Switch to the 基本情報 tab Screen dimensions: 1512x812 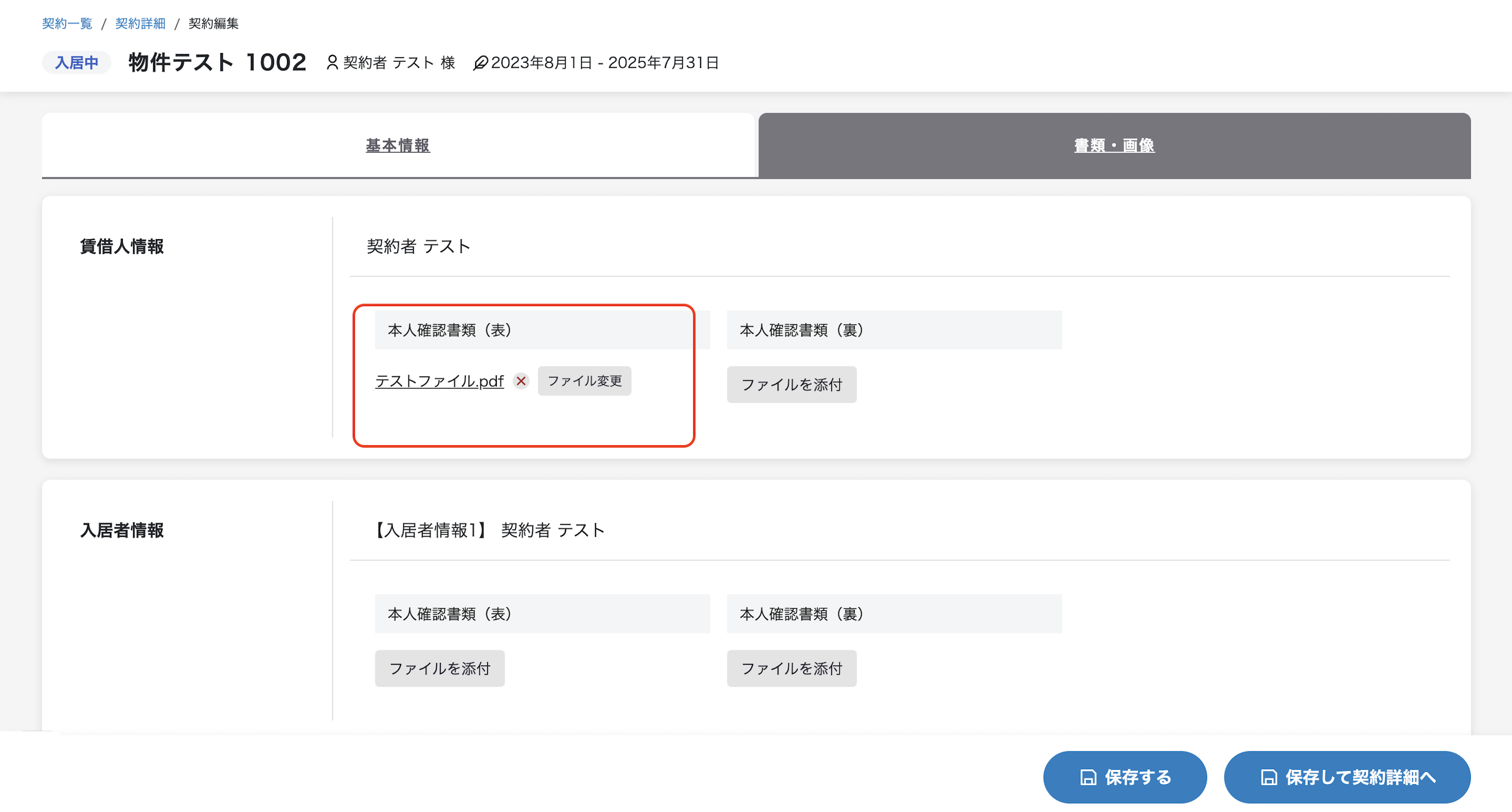pos(398,145)
